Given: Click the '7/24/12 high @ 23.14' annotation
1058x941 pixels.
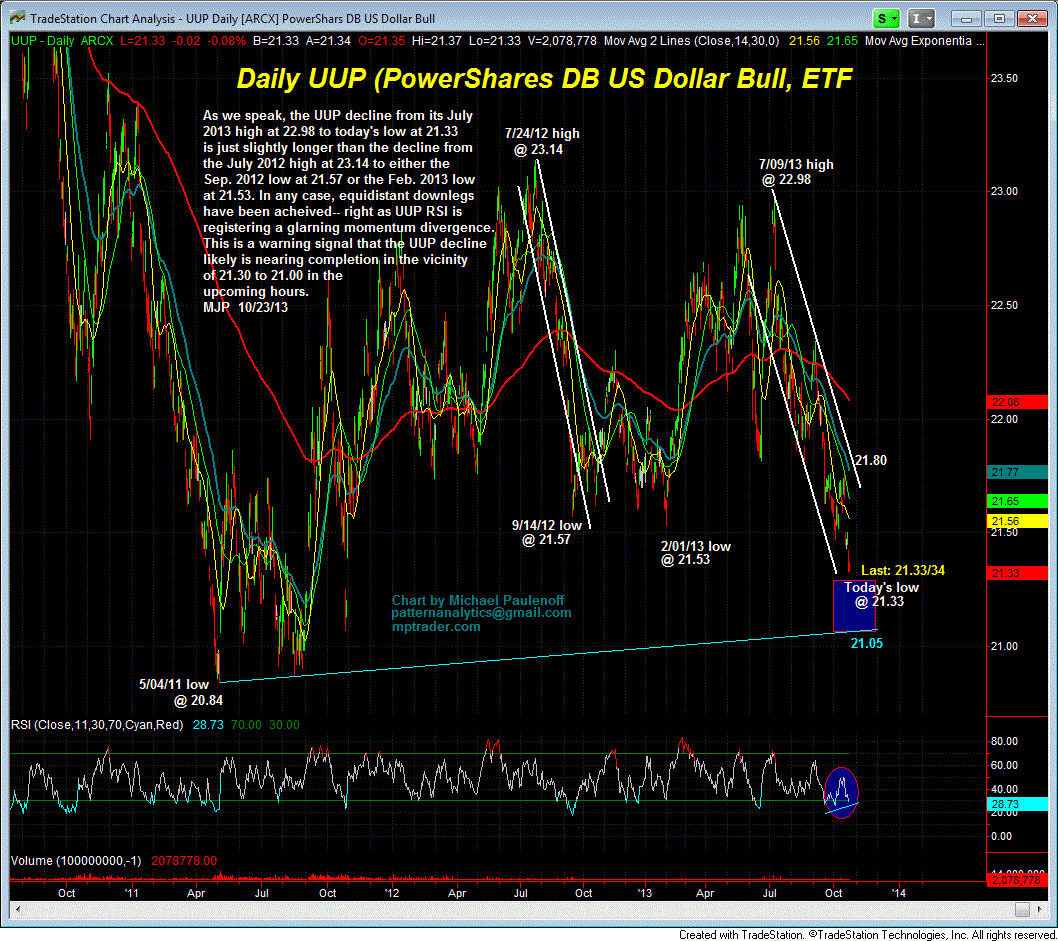Looking at the screenshot, I should pos(542,142).
